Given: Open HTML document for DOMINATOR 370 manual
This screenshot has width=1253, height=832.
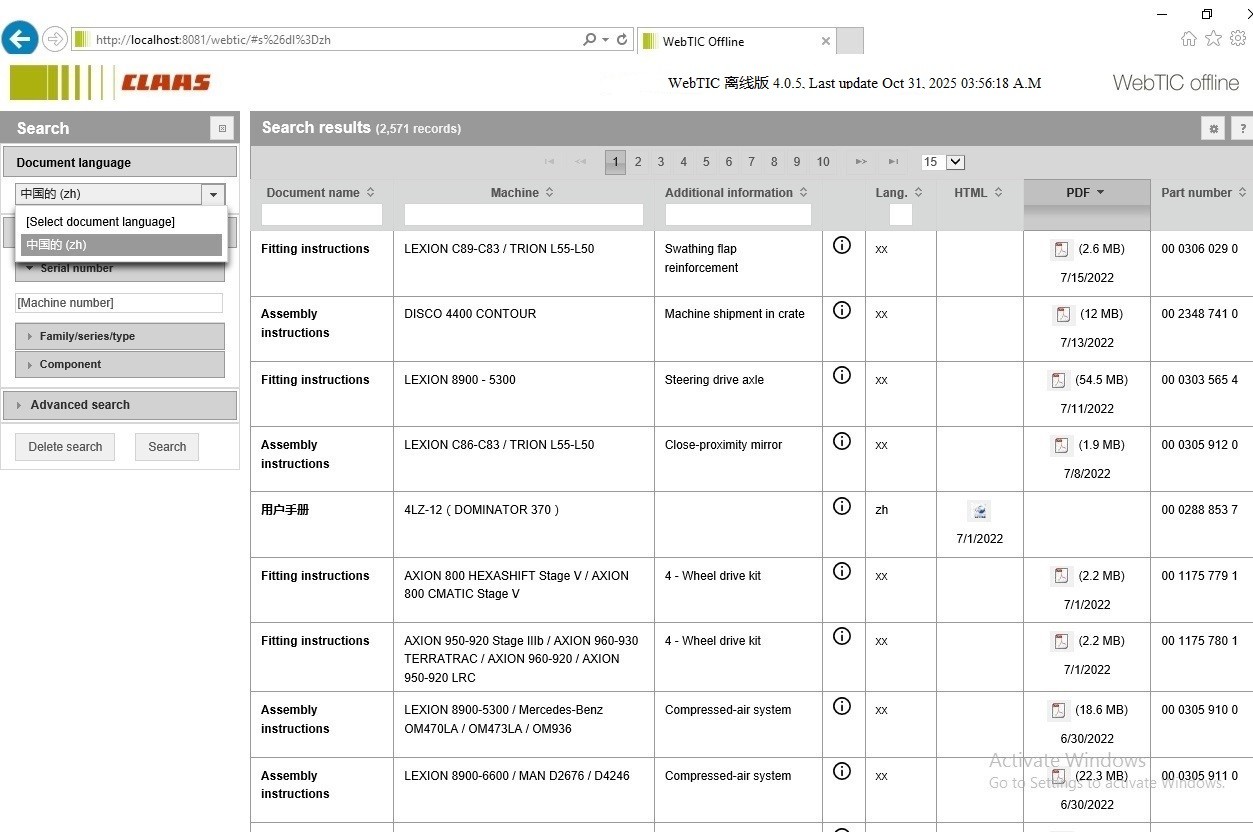Looking at the screenshot, I should click(x=979, y=512).
